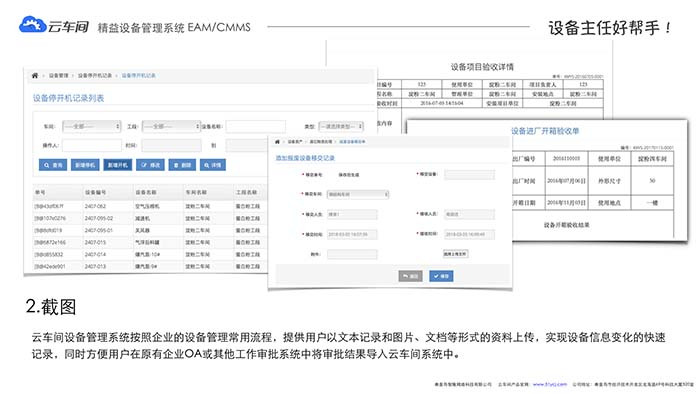The width and height of the screenshot is (700, 394).
Task: Click the blue 查询 search button
Action: pyautogui.click(x=53, y=165)
